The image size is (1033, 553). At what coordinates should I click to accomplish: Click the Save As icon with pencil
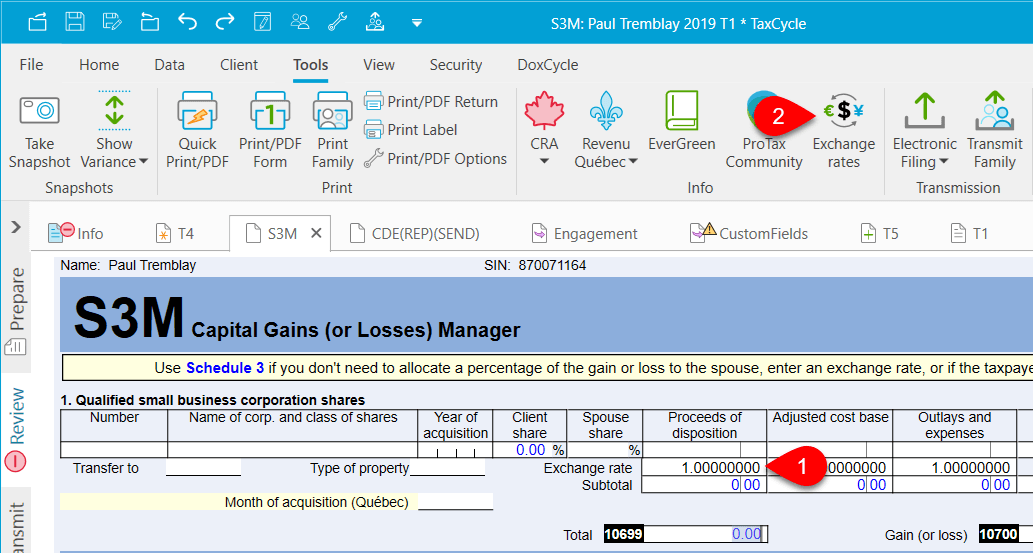pyautogui.click(x=113, y=23)
